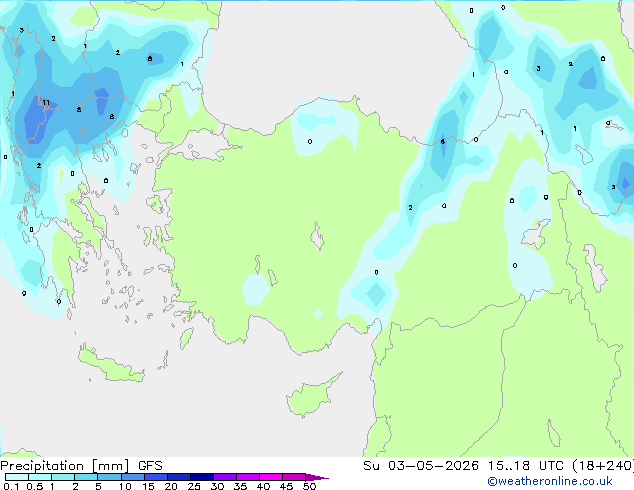The image size is (634, 490).
Task: Click the '35' legend scale label
Action: tap(240, 486)
